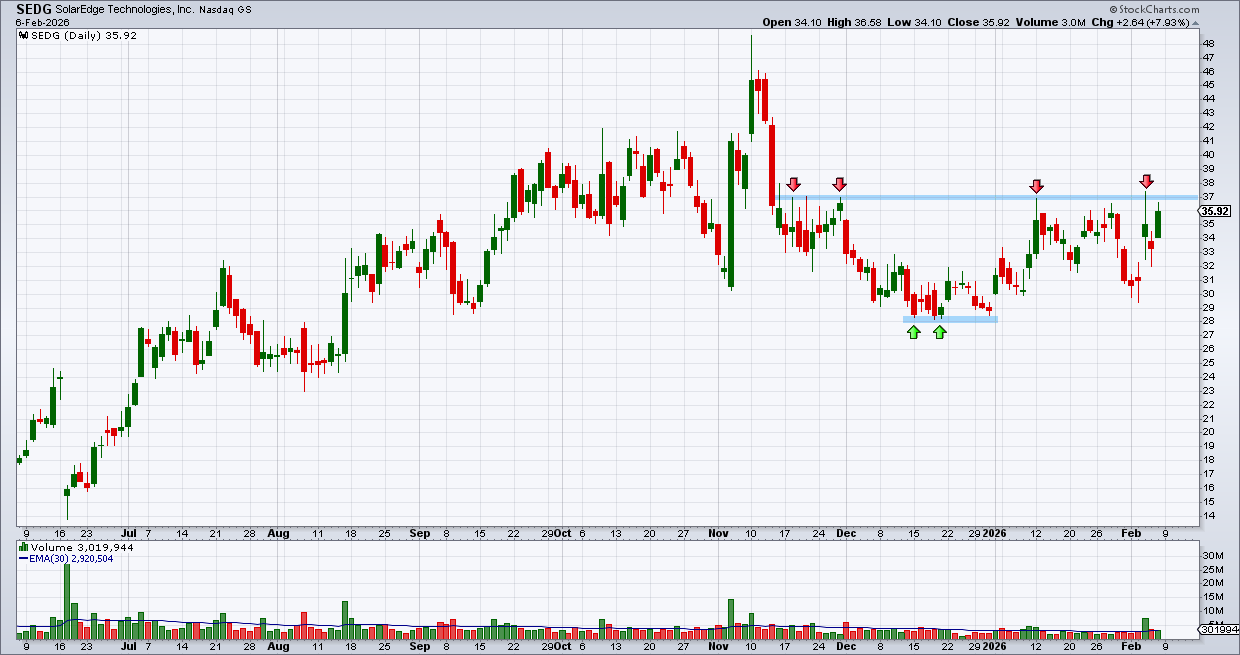Click the Sep label below the volume panel
The image size is (1240, 655).
pos(420,648)
